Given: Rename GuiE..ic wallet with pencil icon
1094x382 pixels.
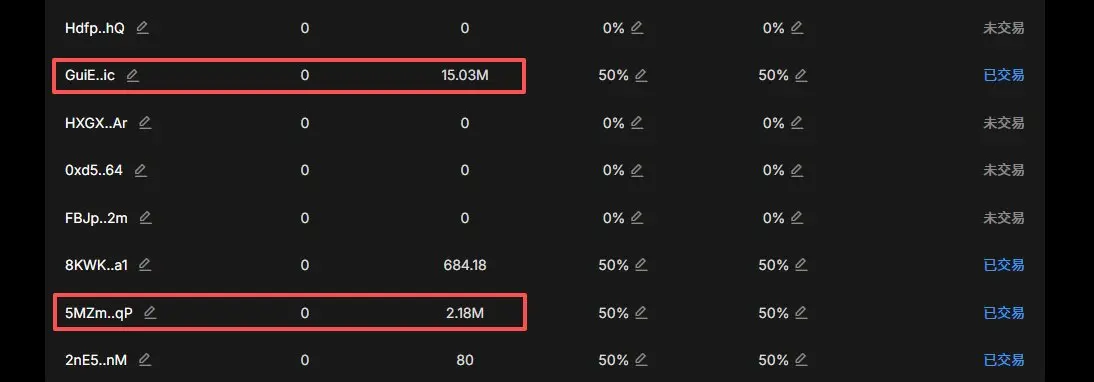Looking at the screenshot, I should pos(133,75).
